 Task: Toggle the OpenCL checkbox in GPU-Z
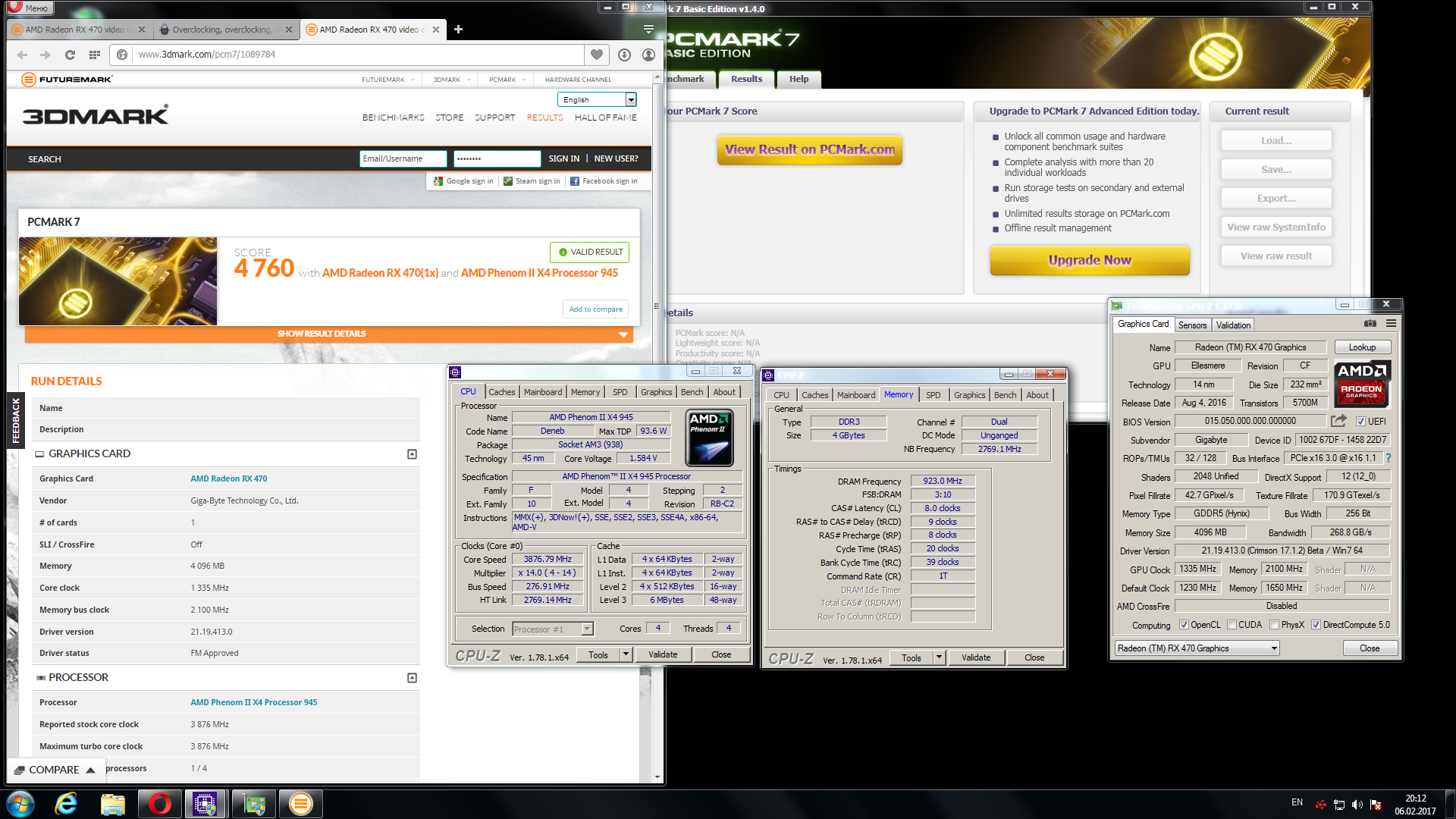1184,625
